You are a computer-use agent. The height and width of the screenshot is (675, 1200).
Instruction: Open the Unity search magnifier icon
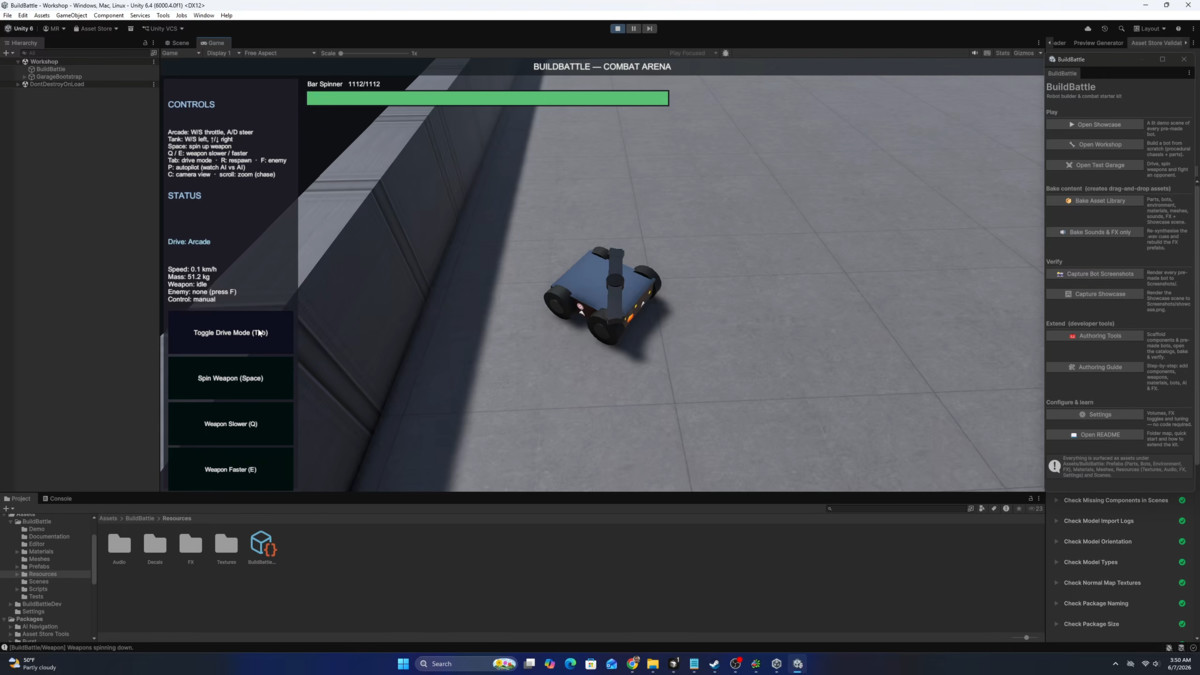(x=1121, y=29)
